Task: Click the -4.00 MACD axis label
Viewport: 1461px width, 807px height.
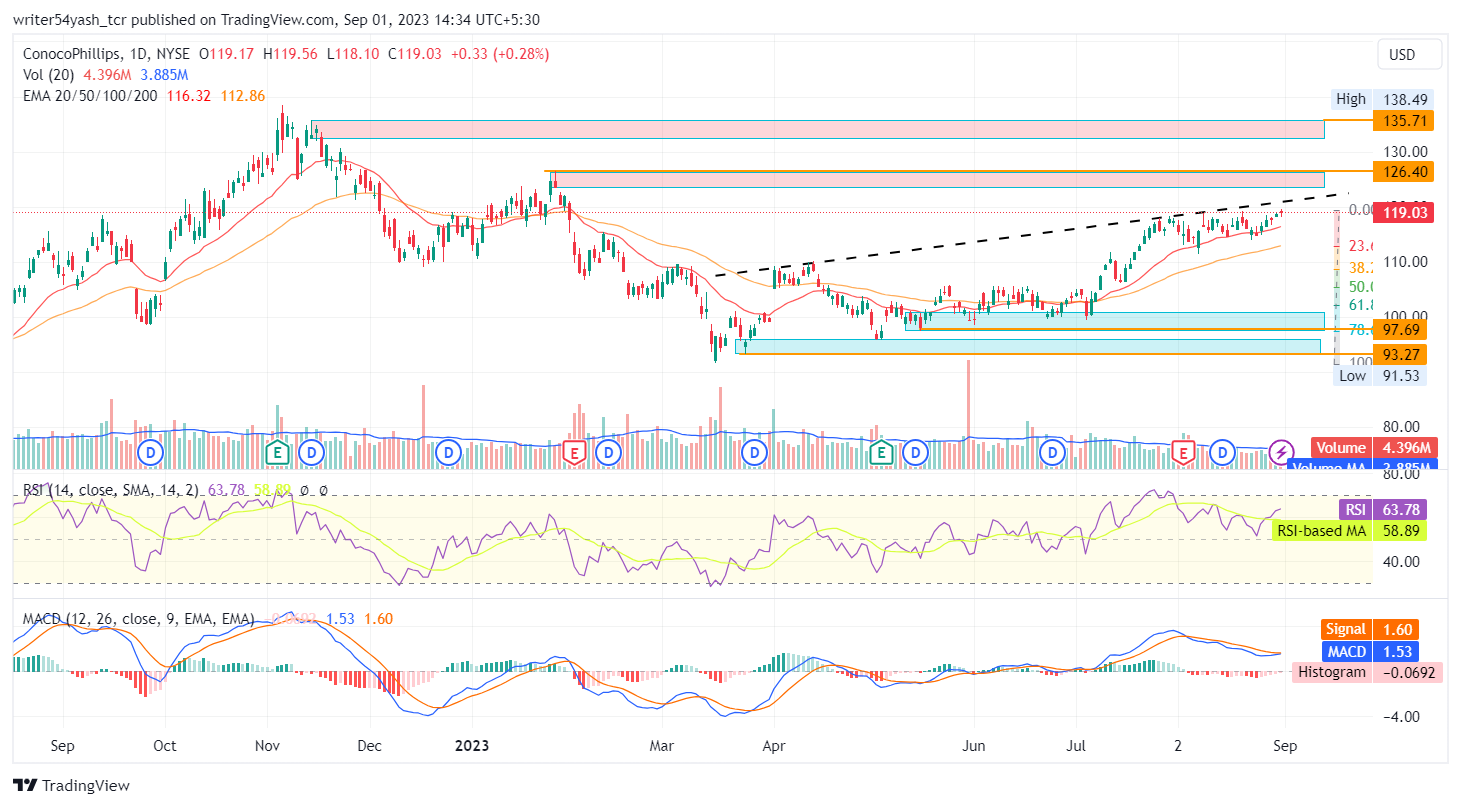Action: click(1401, 717)
